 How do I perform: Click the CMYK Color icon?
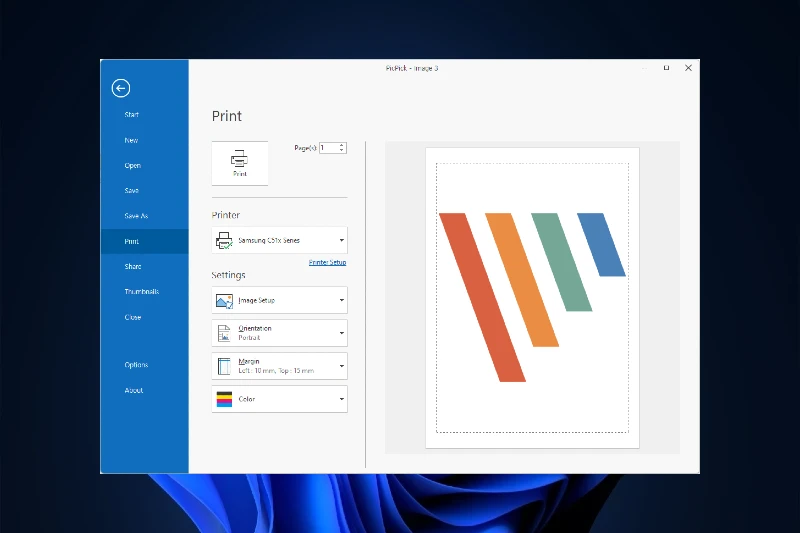coord(224,399)
